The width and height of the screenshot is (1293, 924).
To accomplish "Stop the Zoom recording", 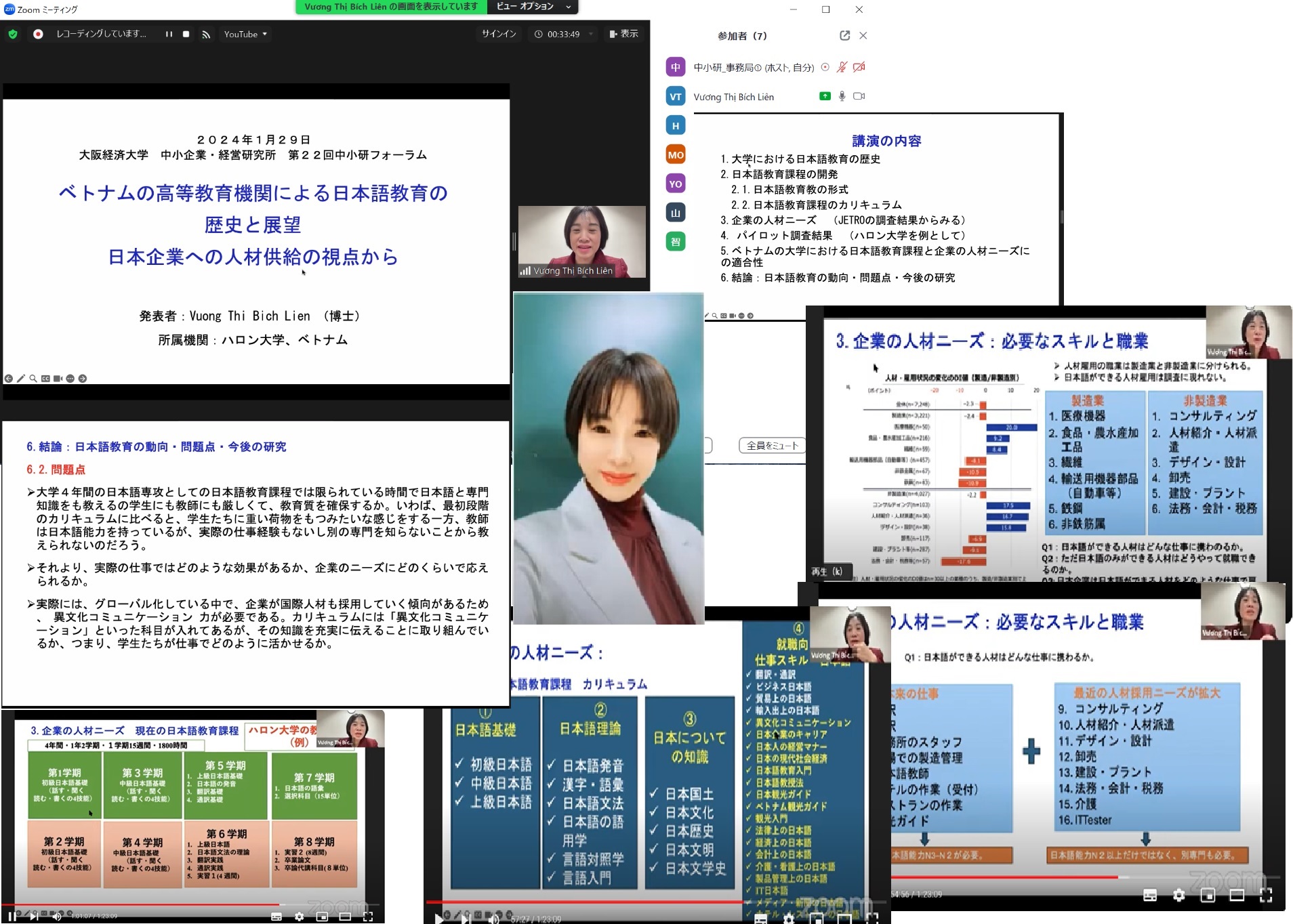I will 186,34.
